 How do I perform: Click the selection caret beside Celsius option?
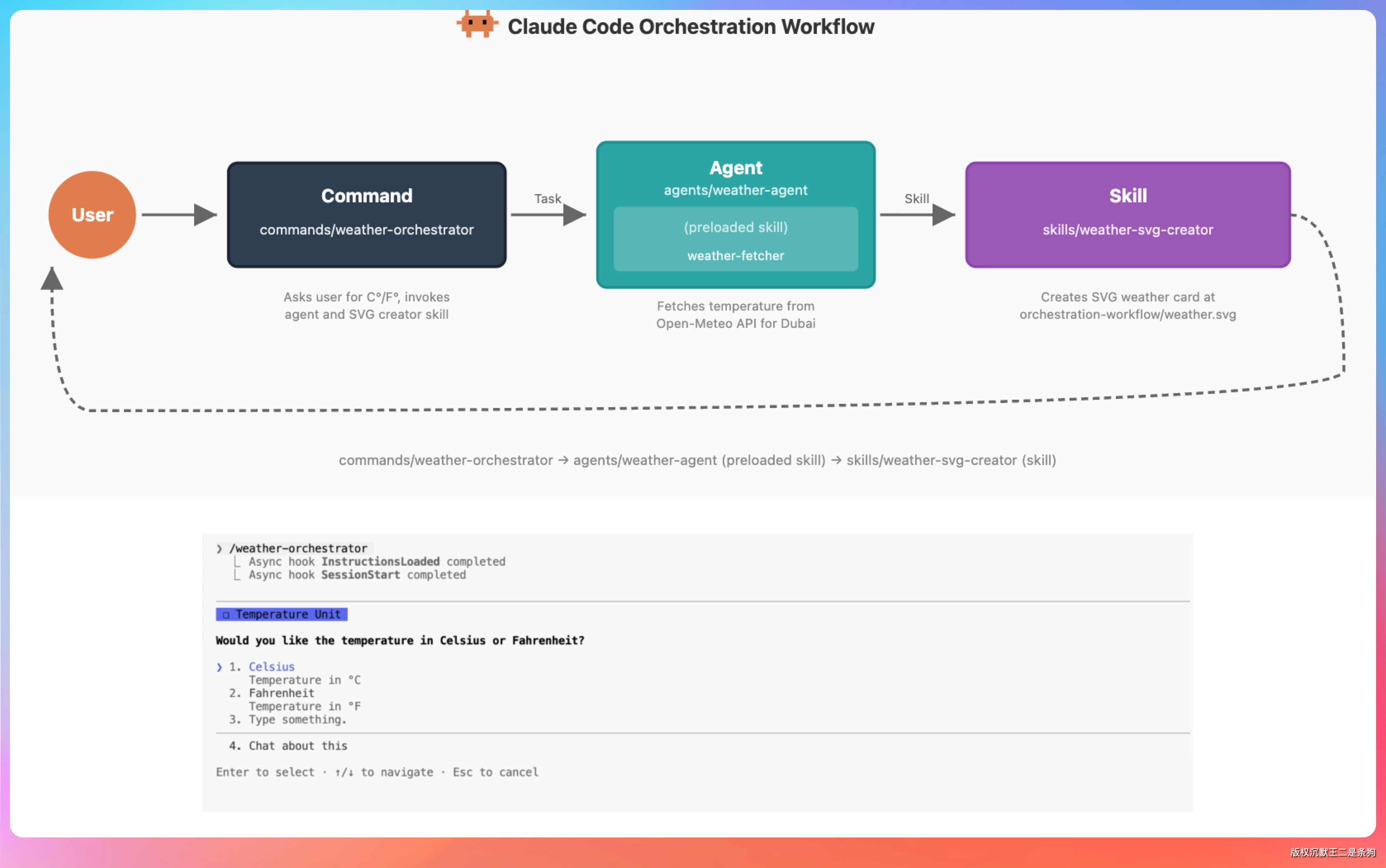219,667
